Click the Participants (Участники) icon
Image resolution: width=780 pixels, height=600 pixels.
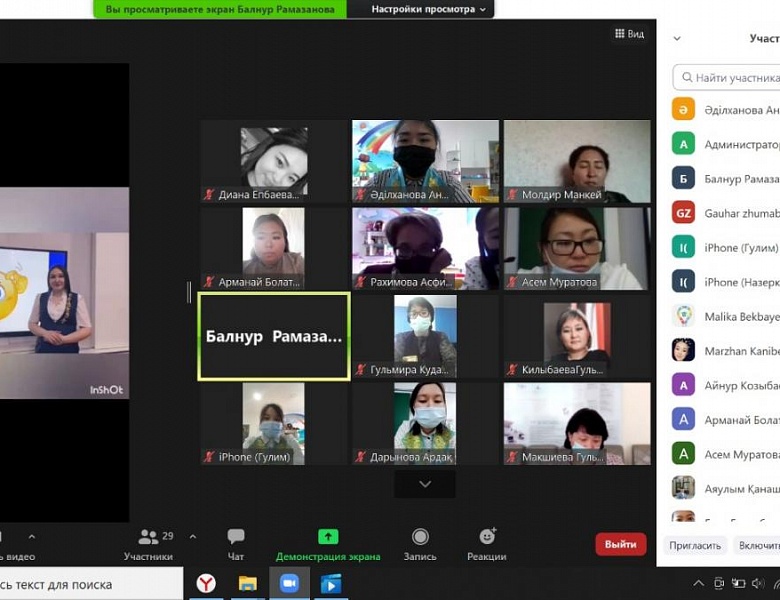tap(148, 538)
